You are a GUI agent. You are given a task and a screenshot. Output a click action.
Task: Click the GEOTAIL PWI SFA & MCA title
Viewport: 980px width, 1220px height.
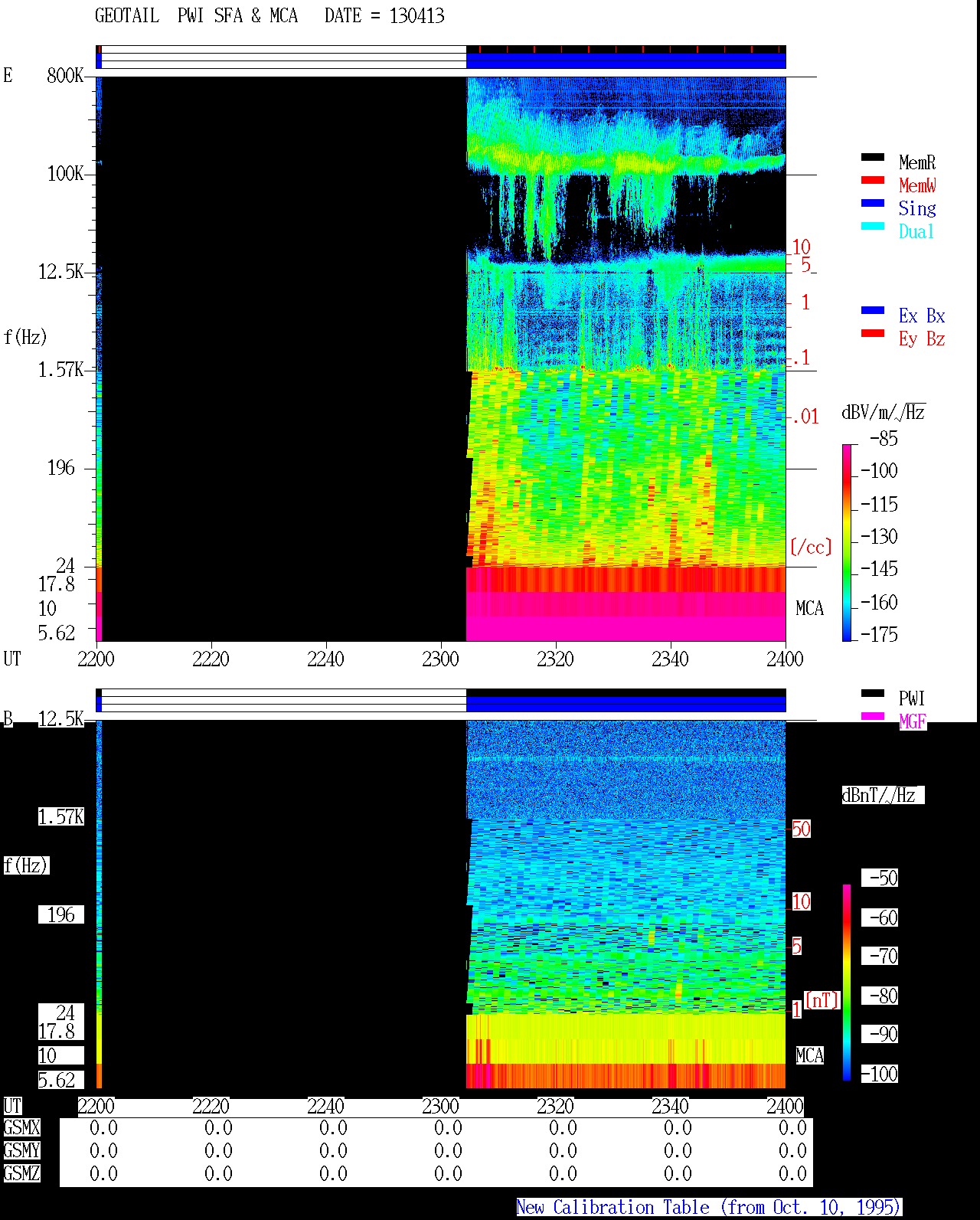point(269,16)
